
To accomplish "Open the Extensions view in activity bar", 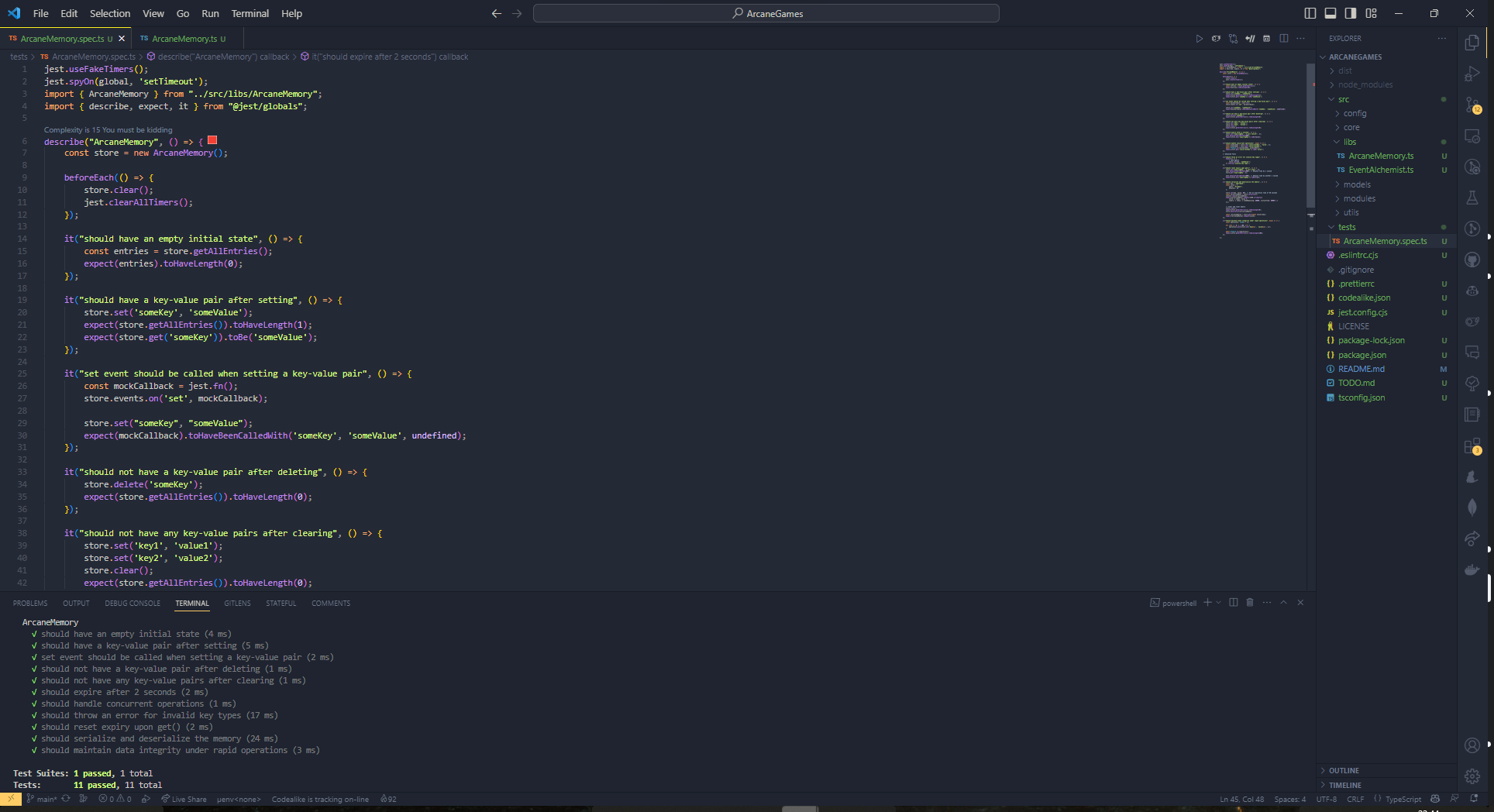I will [1472, 446].
